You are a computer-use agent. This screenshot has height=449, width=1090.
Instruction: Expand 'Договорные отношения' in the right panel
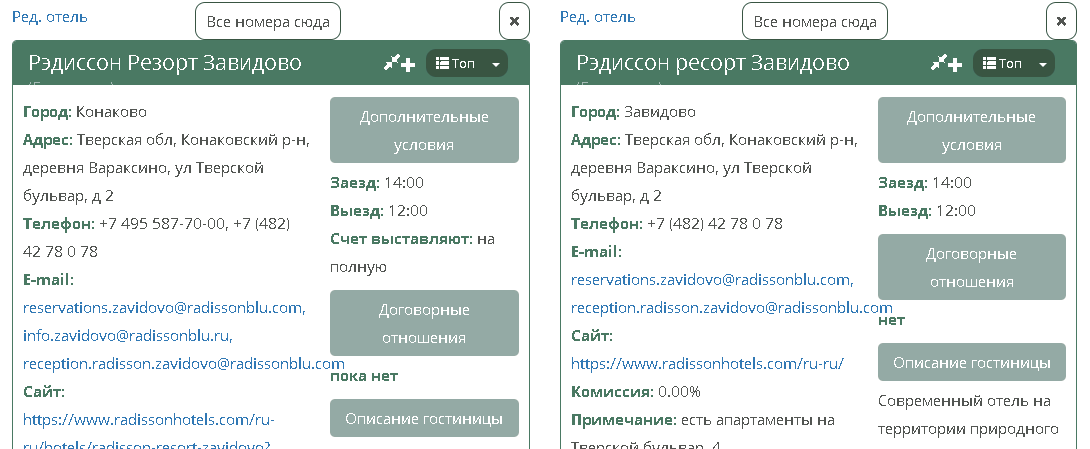click(971, 267)
